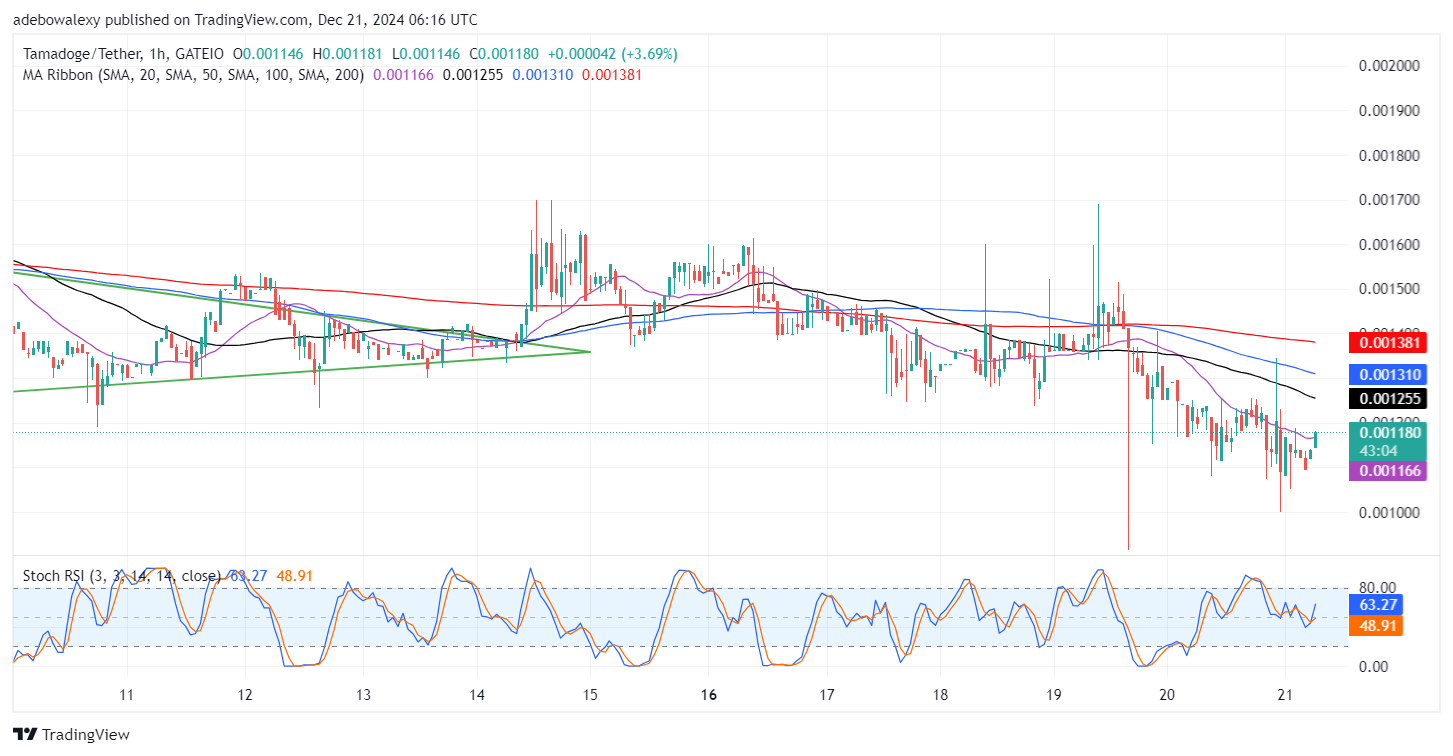Click the 0.001500 price axis label
The image size is (1453, 756).
[1388, 289]
